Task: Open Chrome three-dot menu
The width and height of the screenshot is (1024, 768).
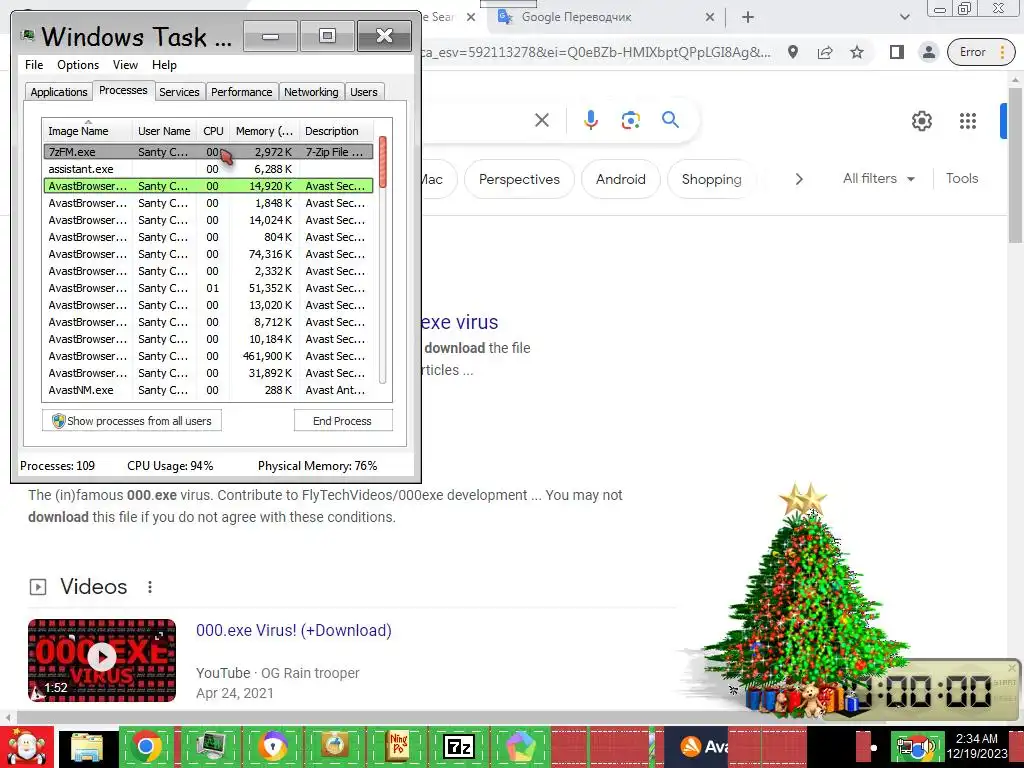Action: 1002,52
